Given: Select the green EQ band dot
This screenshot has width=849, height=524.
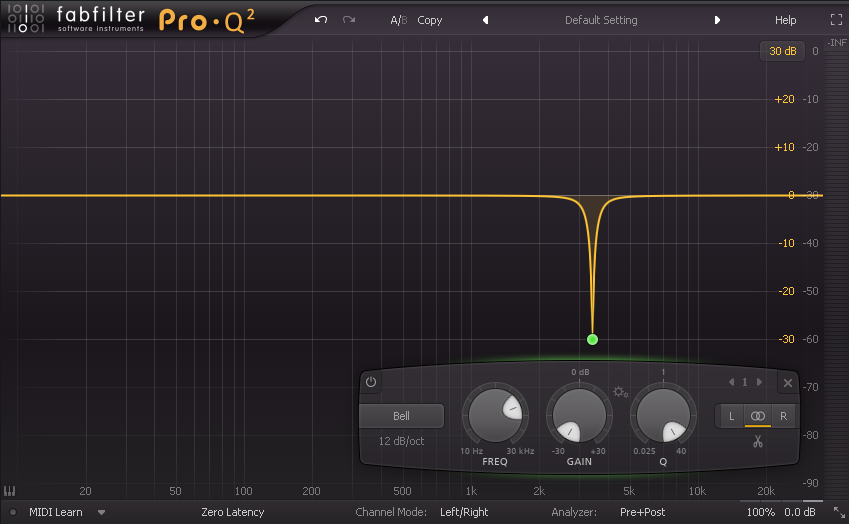Looking at the screenshot, I should coord(592,339).
